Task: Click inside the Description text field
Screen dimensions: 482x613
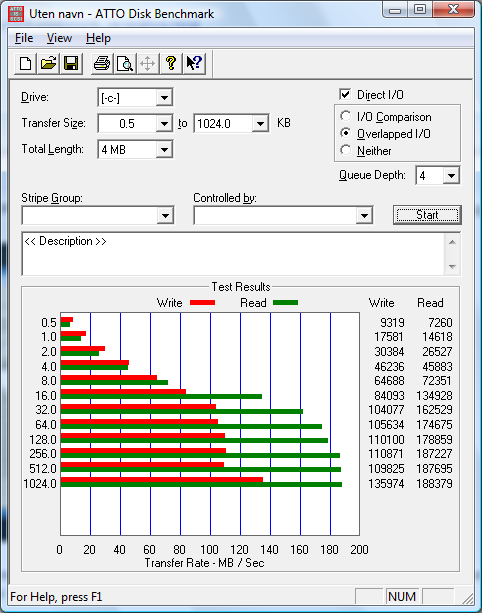Action: tap(233, 254)
